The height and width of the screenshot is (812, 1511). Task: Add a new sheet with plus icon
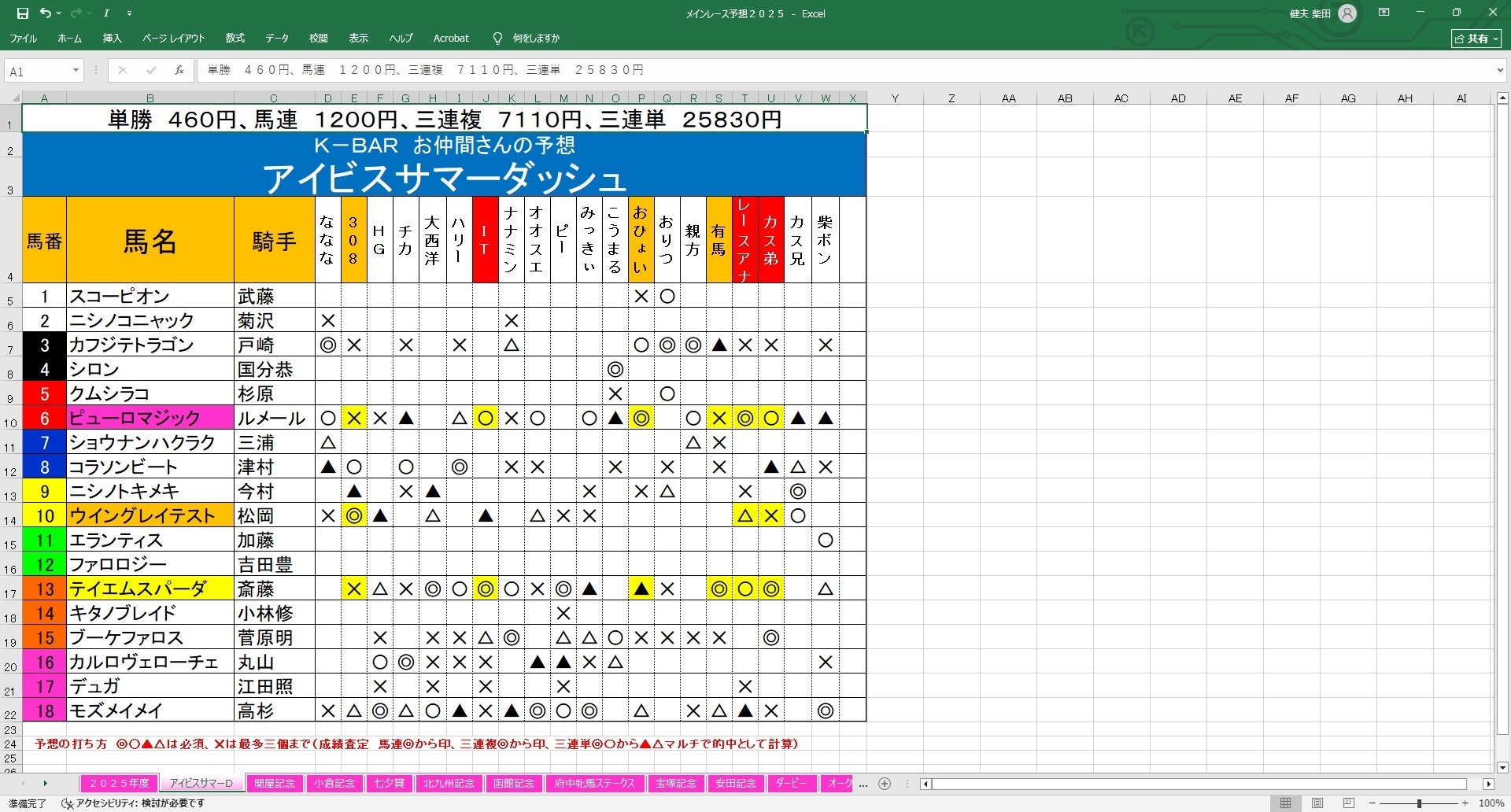coord(885,784)
